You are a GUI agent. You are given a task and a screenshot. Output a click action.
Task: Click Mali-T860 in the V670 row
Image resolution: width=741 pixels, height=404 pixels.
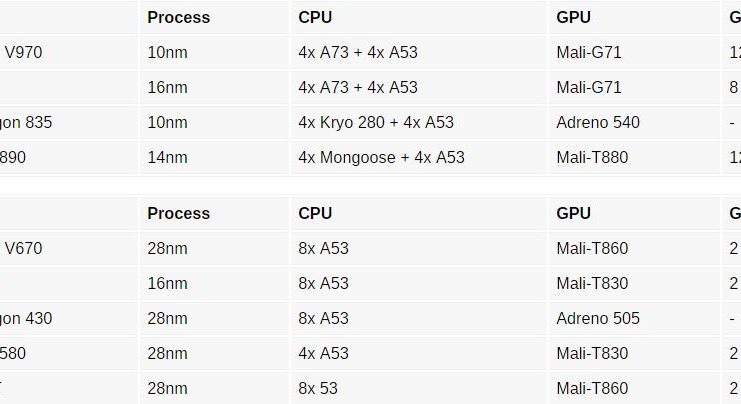[592, 249]
